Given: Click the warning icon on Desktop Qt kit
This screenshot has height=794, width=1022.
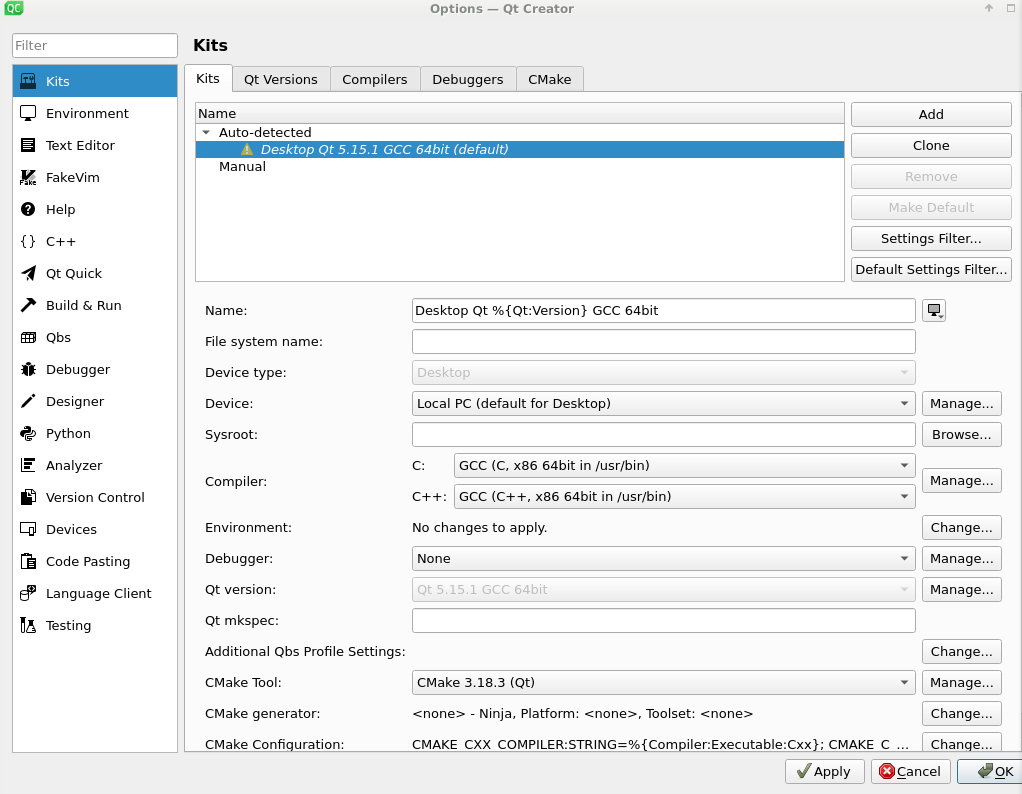Looking at the screenshot, I should coord(246,149).
